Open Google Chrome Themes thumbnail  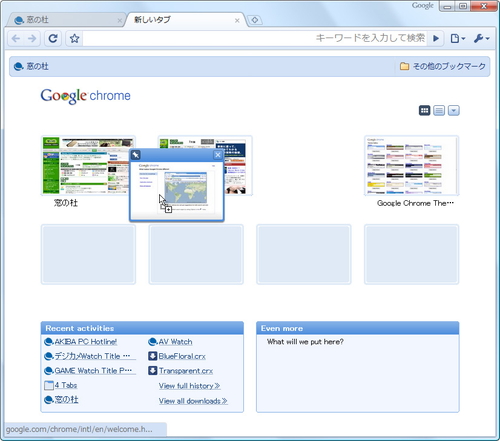click(x=411, y=165)
